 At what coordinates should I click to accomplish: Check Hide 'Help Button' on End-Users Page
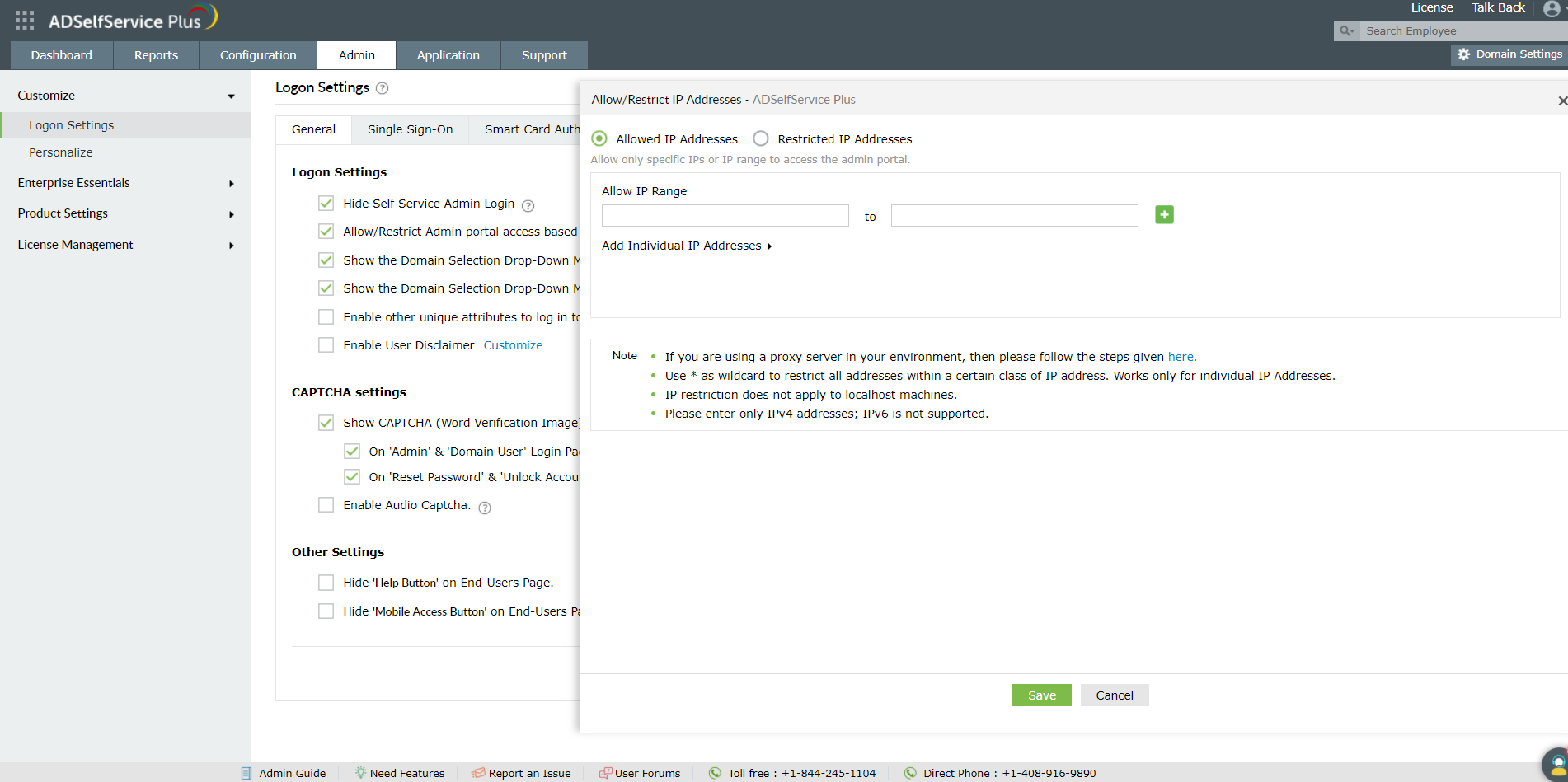[x=326, y=583]
